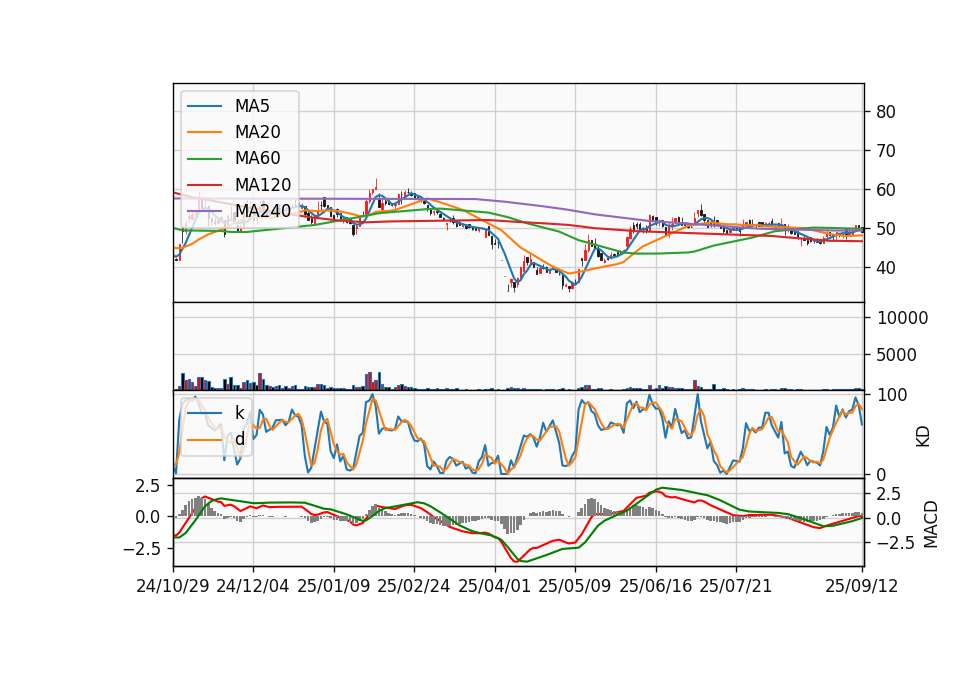
Task: Click the green MA60 legend line sample
Action: pos(204,159)
